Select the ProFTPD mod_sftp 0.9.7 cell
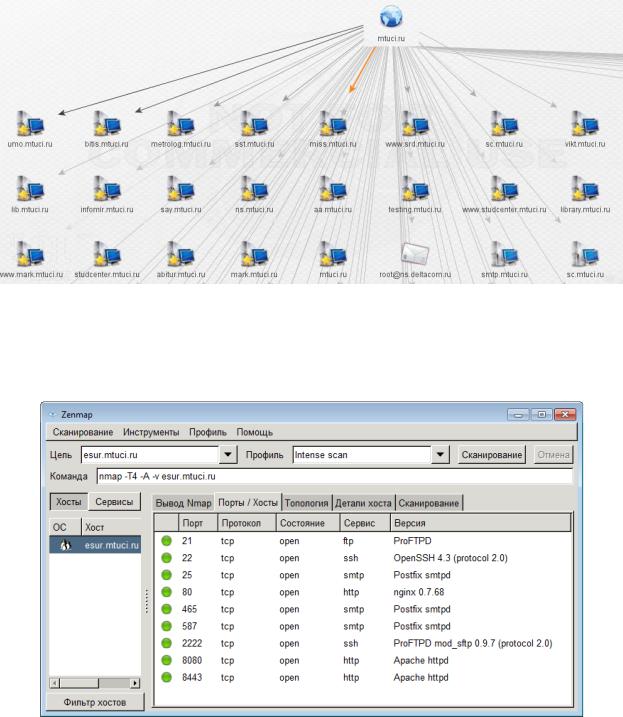The image size is (623, 717). [473, 643]
